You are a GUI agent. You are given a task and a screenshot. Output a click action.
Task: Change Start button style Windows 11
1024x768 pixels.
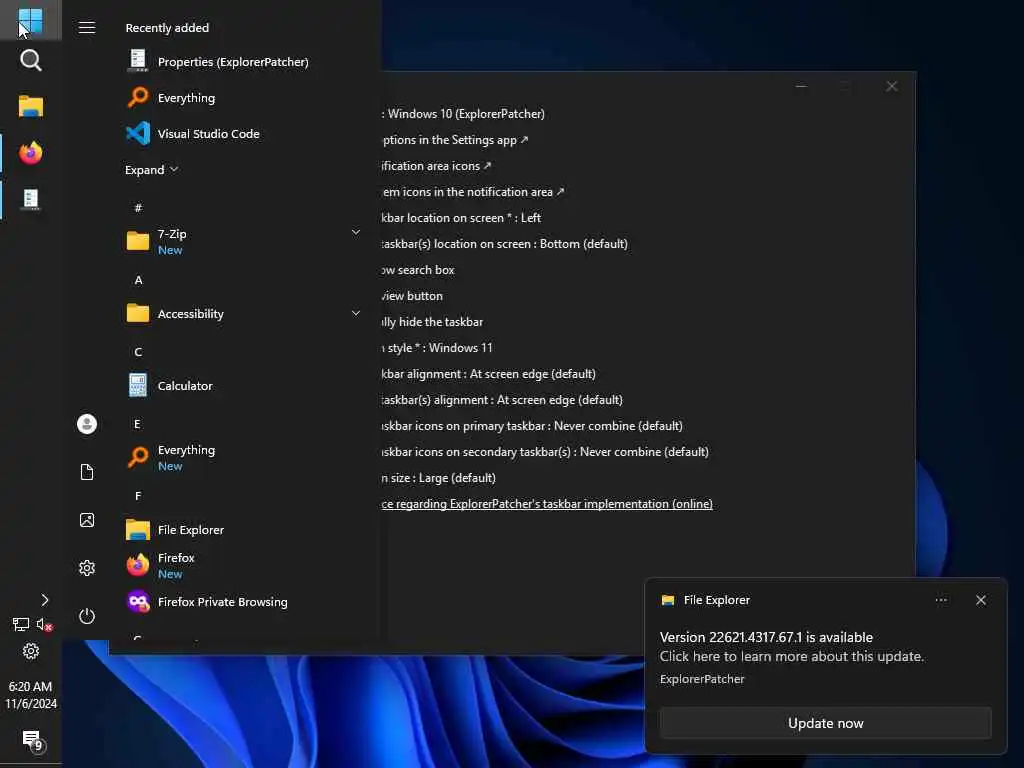pyautogui.click(x=438, y=348)
